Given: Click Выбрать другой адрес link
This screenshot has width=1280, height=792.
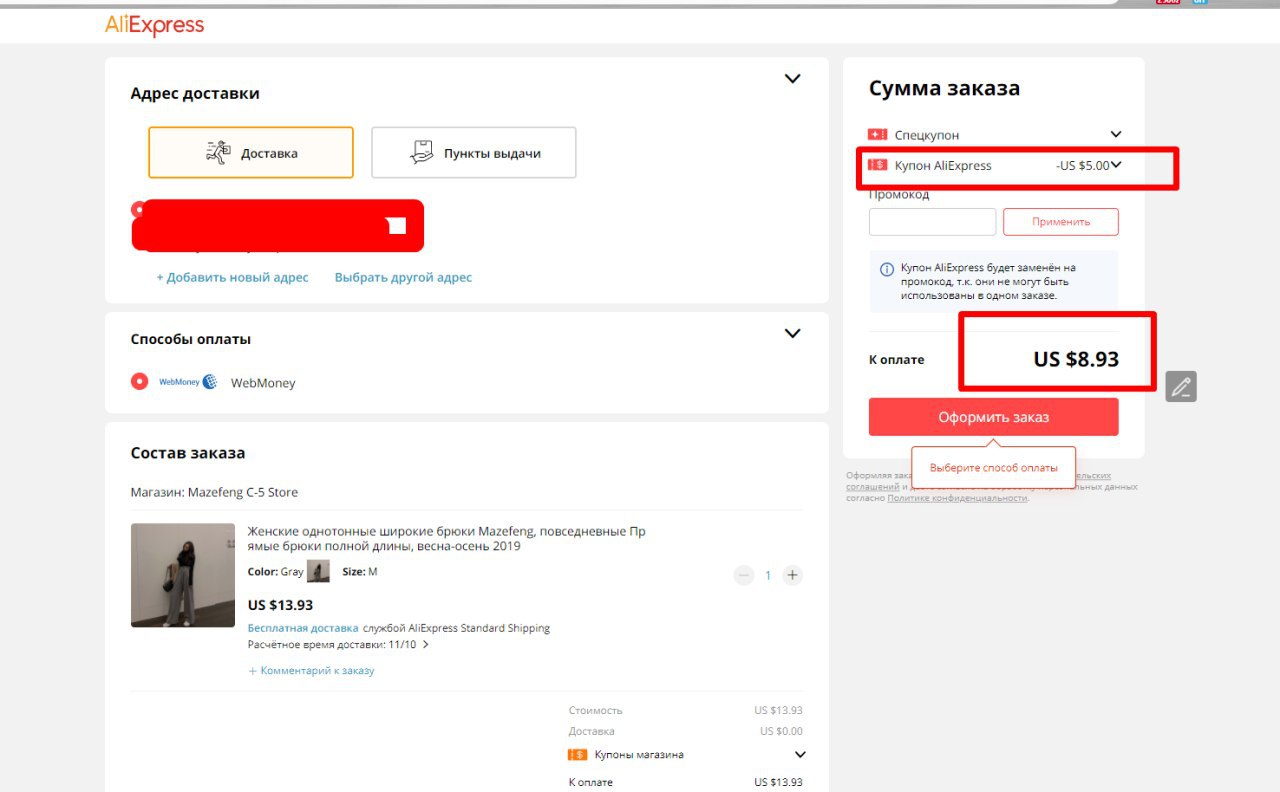Looking at the screenshot, I should (403, 277).
